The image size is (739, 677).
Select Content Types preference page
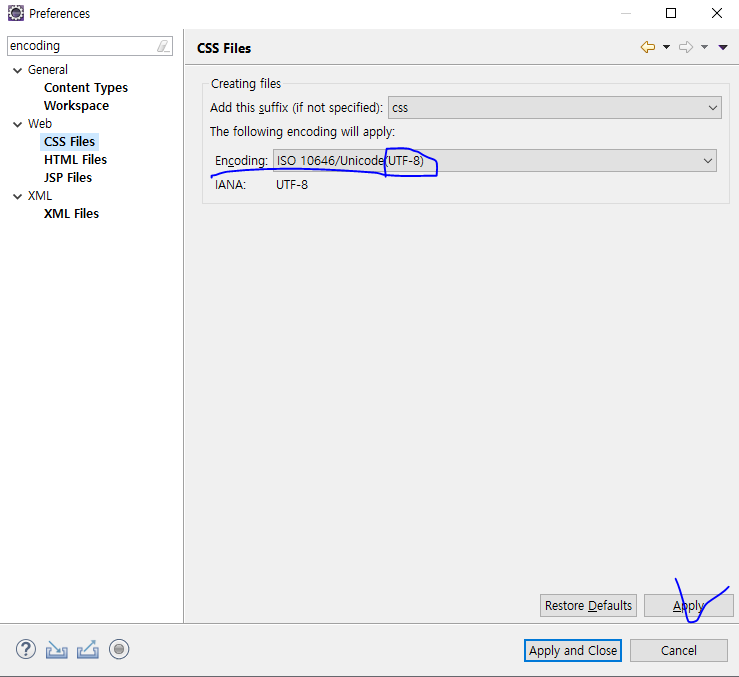tap(86, 88)
